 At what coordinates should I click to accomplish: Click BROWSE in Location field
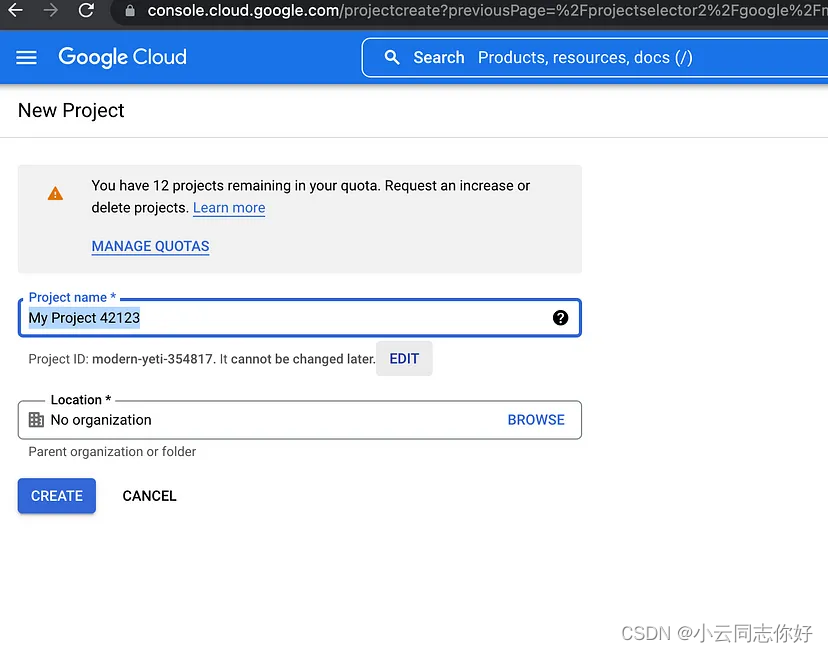pyautogui.click(x=536, y=420)
